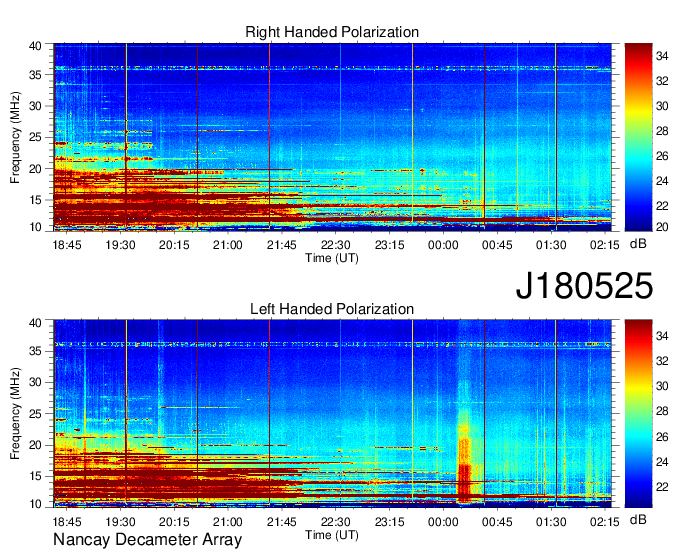
Task: Click 00:00 tick under Right Handed plot
Action: [443, 245]
